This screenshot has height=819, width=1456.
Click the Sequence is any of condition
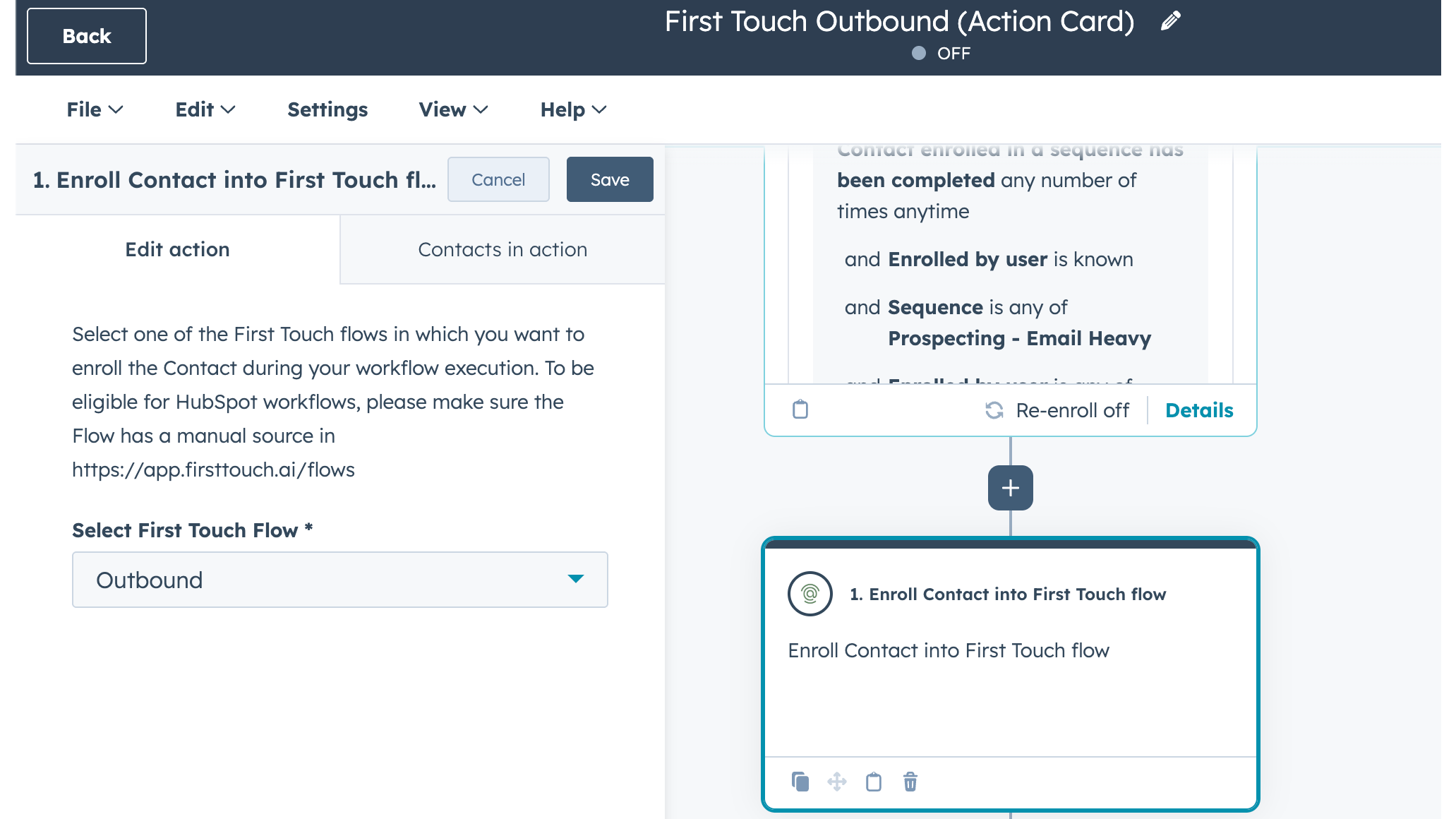pyautogui.click(x=956, y=307)
